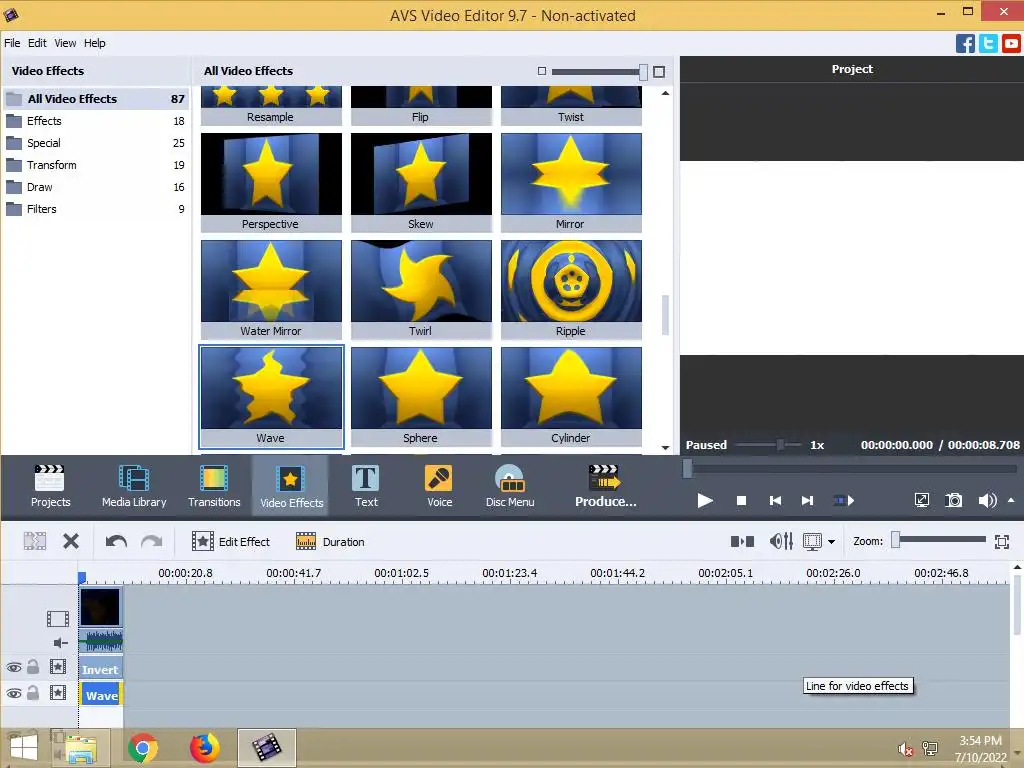The height and width of the screenshot is (768, 1024).
Task: Select the Effects folder
Action: [96, 121]
